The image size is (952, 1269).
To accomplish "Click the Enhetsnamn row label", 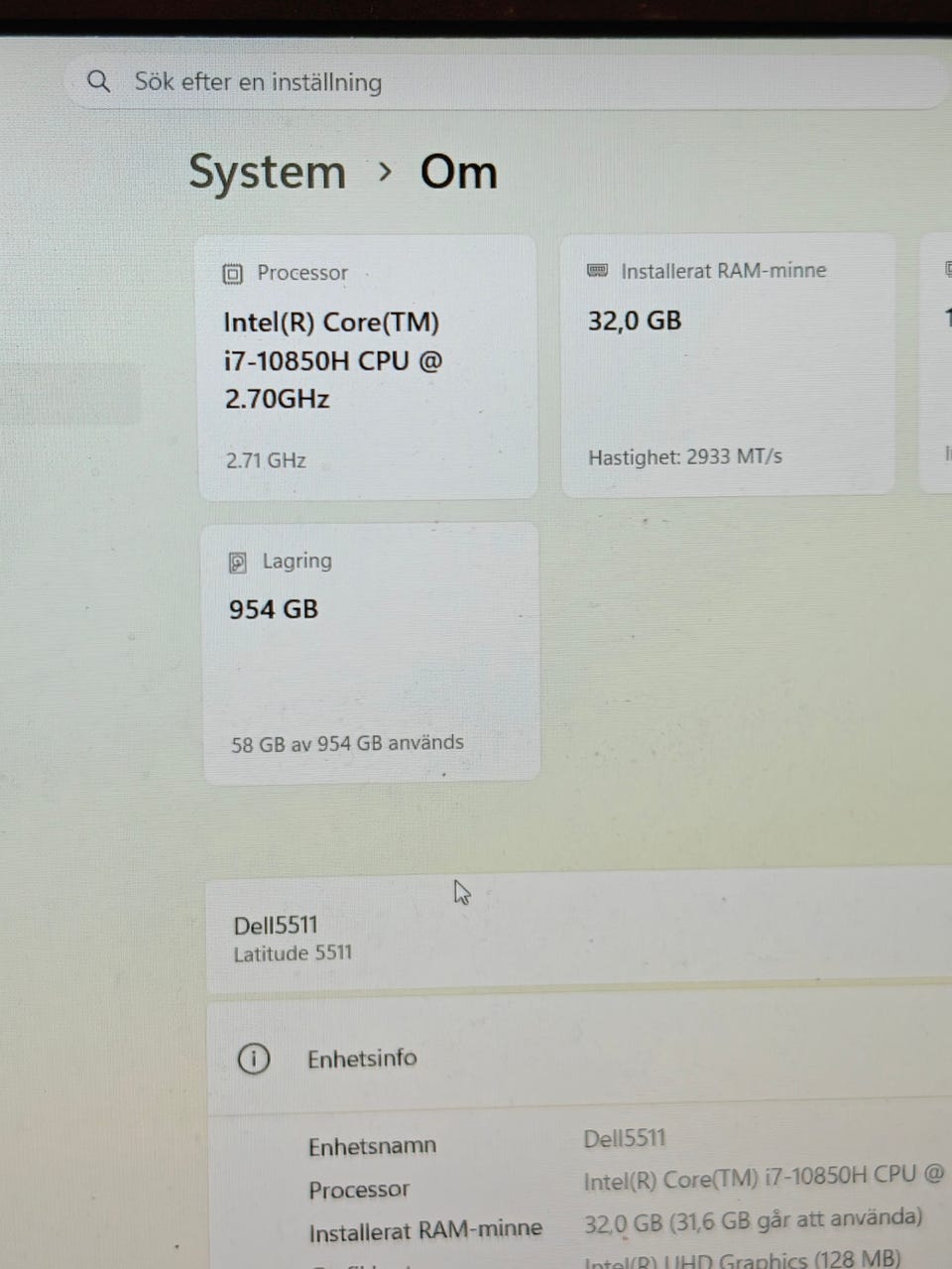I will click(372, 1147).
